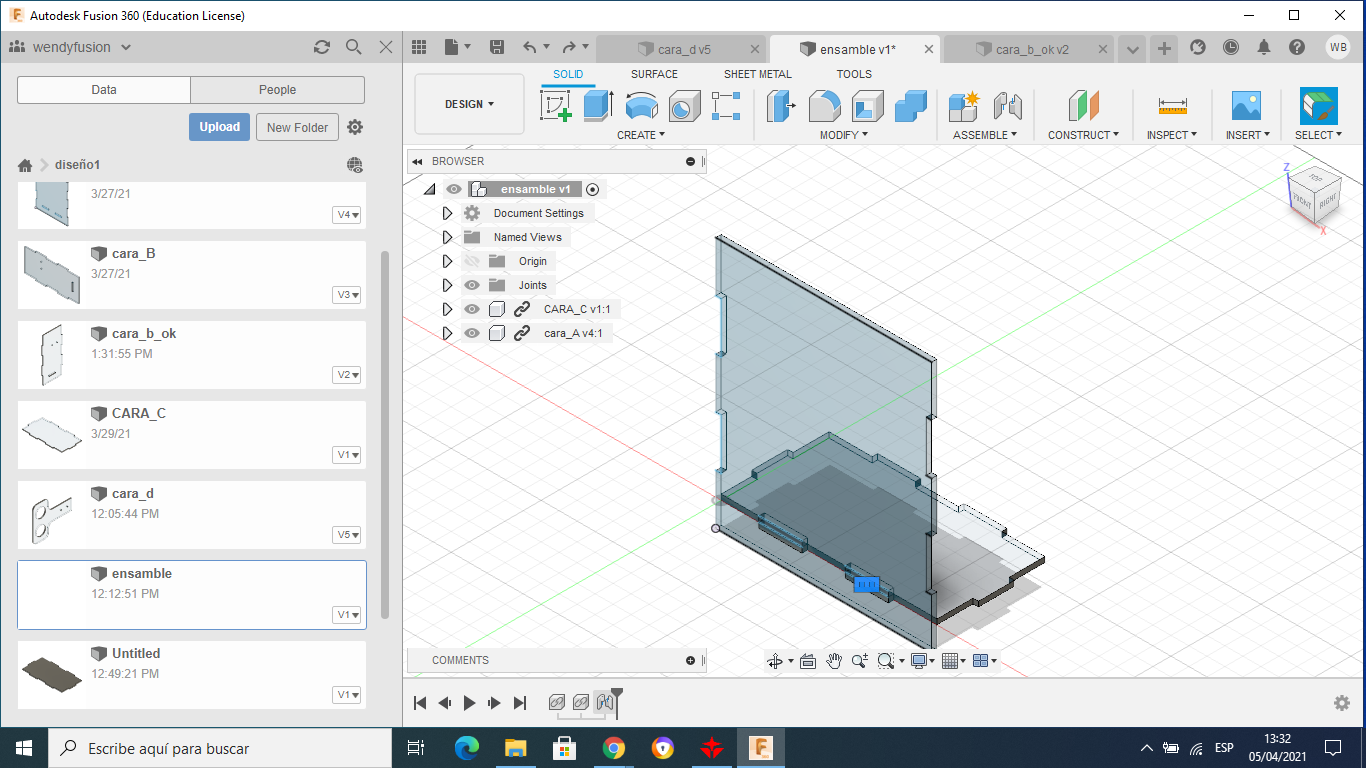Click the view cube FRONT face

[x=1303, y=199]
